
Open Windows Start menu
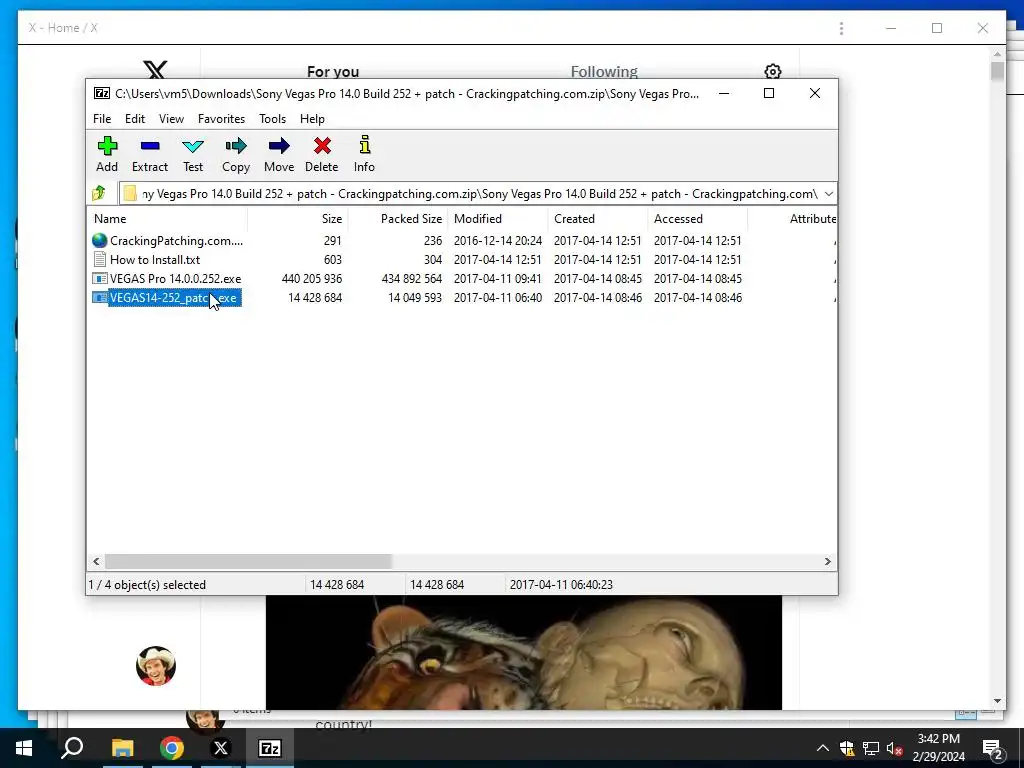24,748
